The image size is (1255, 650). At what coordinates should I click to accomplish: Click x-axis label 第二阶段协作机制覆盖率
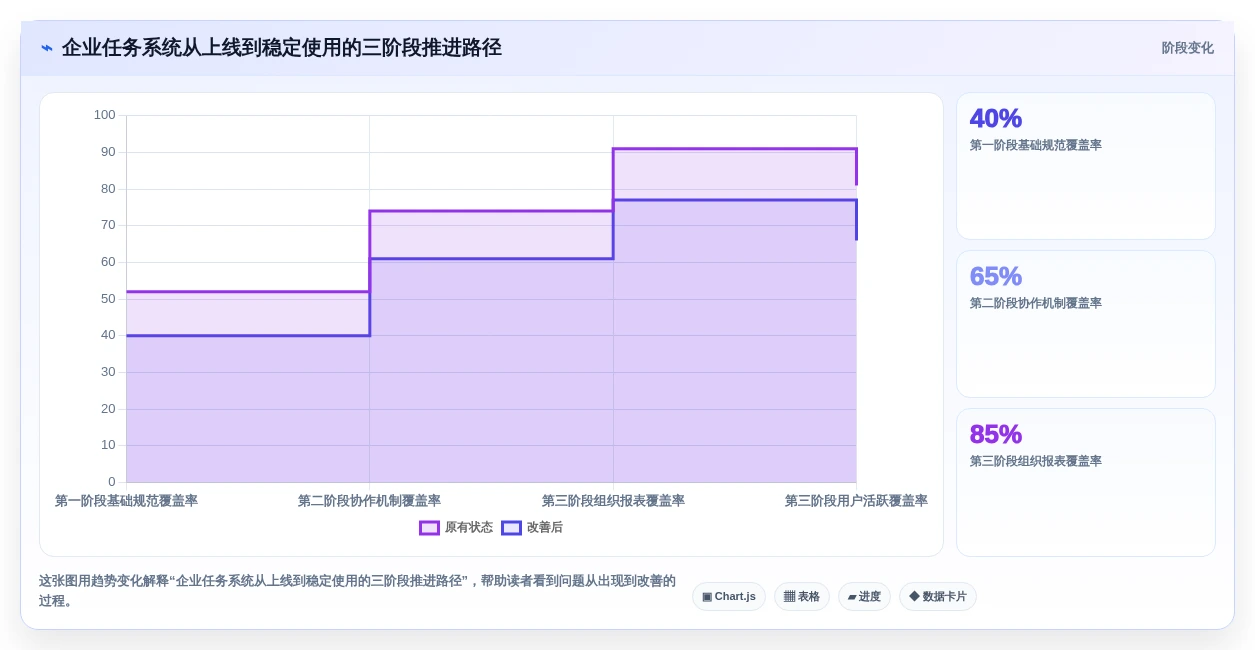369,501
